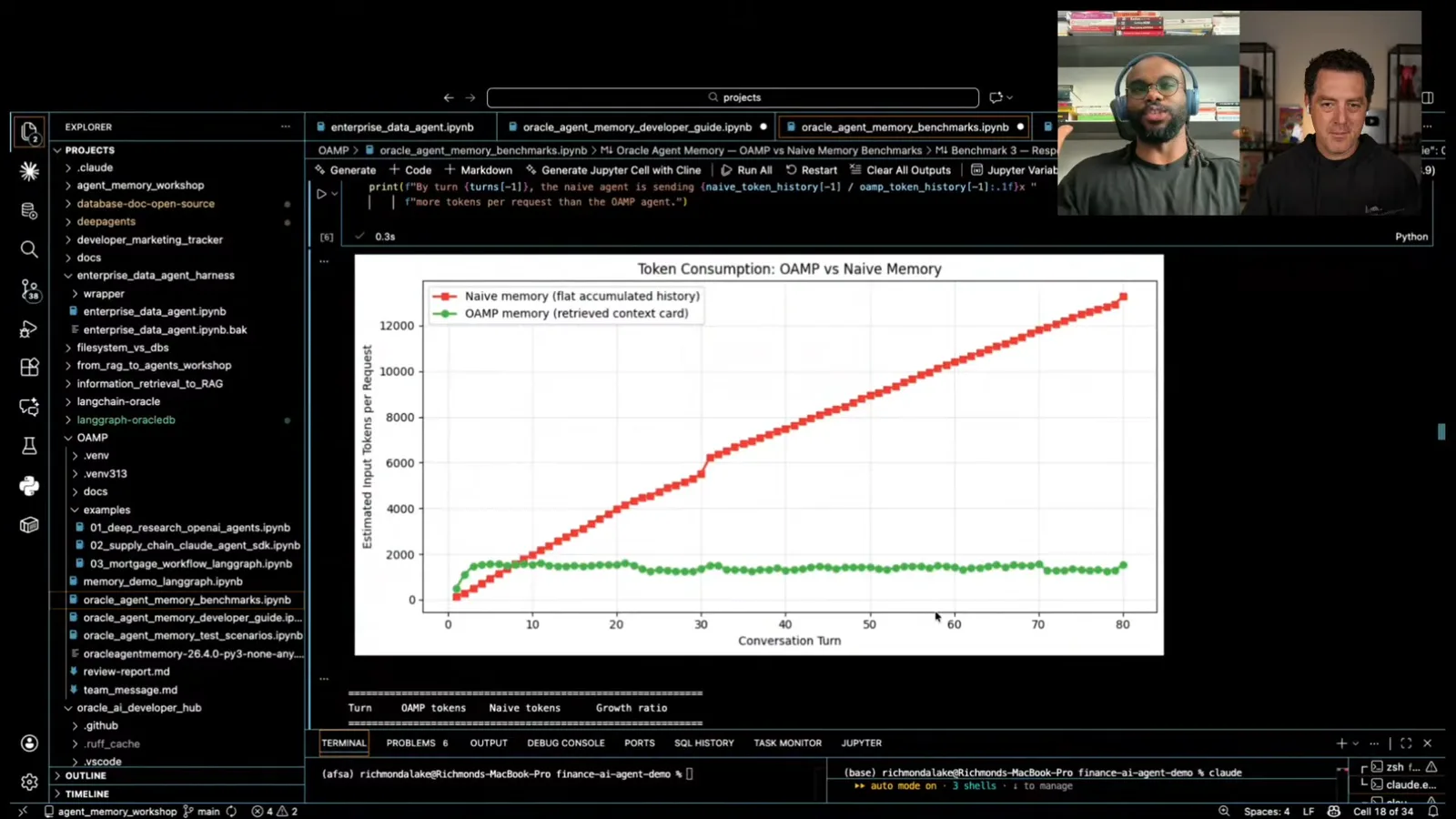Click Generate Jupyter Cell with Cline

click(x=613, y=170)
